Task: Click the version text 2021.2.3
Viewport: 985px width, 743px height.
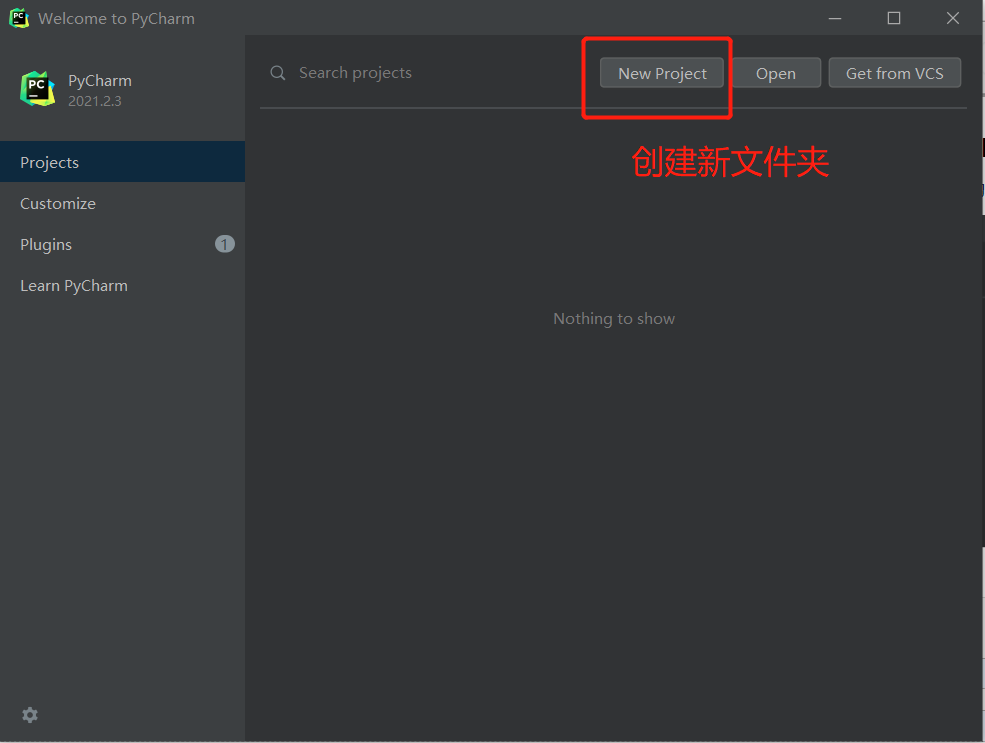Action: [x=95, y=101]
